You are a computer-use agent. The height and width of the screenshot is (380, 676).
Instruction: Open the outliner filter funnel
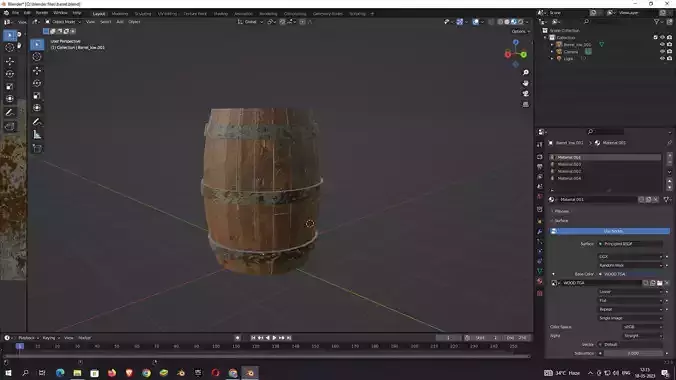pos(657,22)
